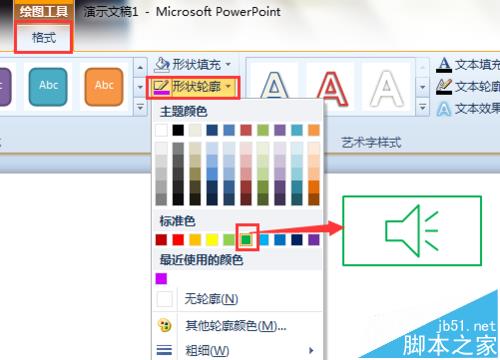The height and width of the screenshot is (360, 500).
Task: Expand the Shape Fill dropdown arrow
Action: point(228,64)
